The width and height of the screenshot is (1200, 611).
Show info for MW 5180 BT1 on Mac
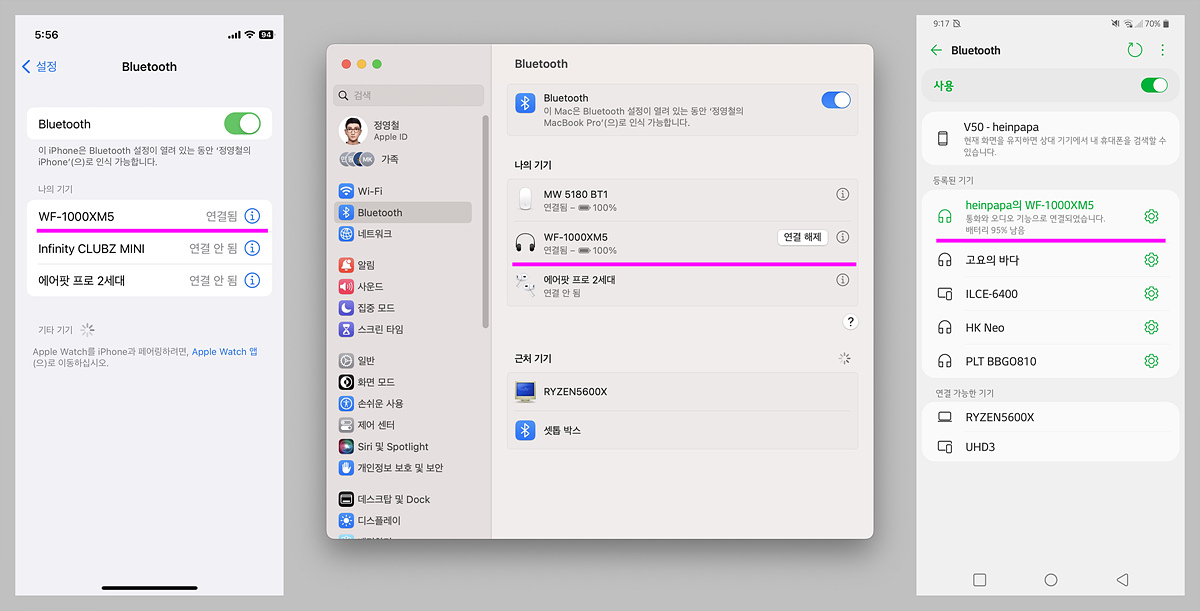point(842,195)
